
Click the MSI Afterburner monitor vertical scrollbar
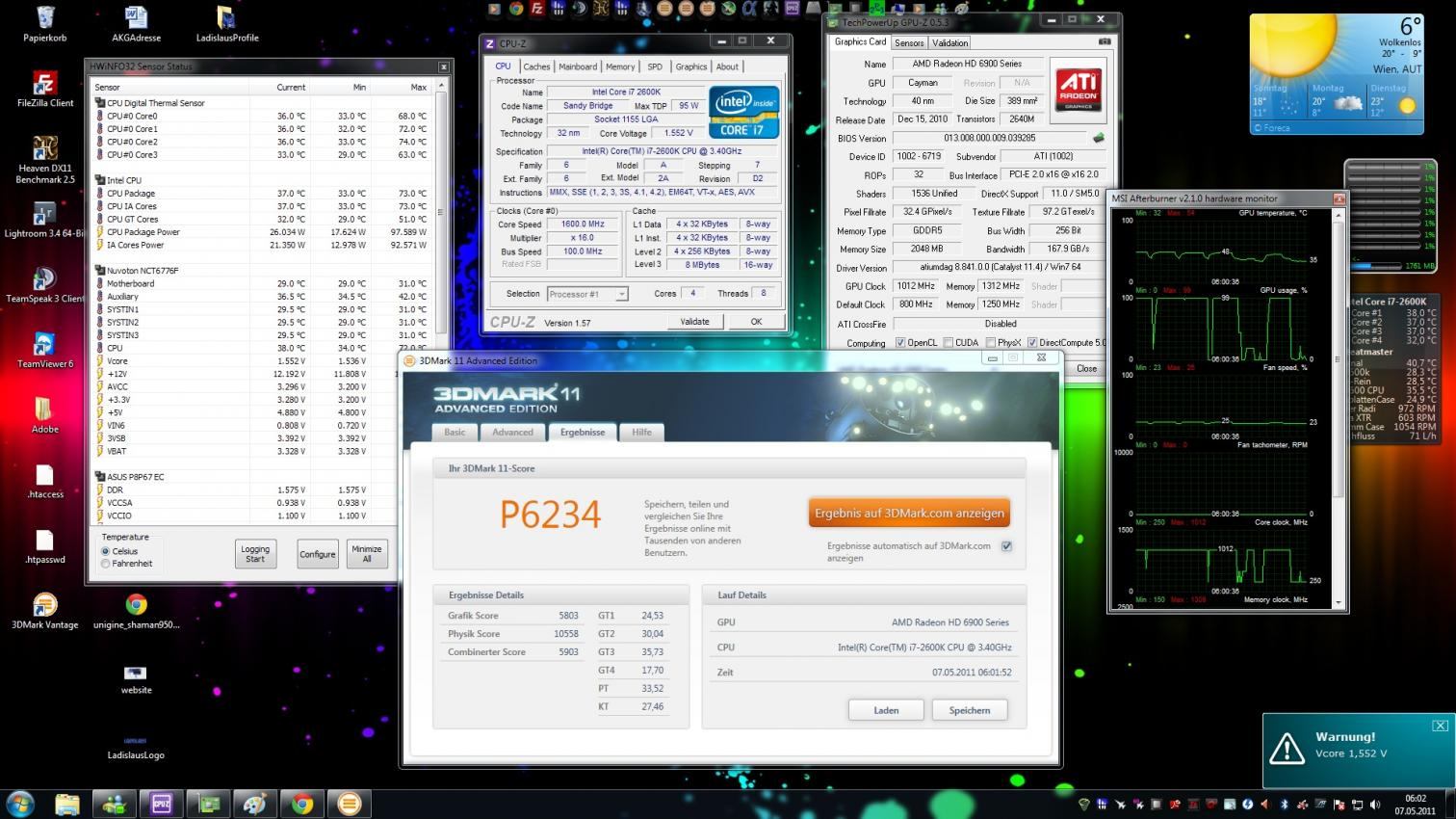(x=1339, y=409)
